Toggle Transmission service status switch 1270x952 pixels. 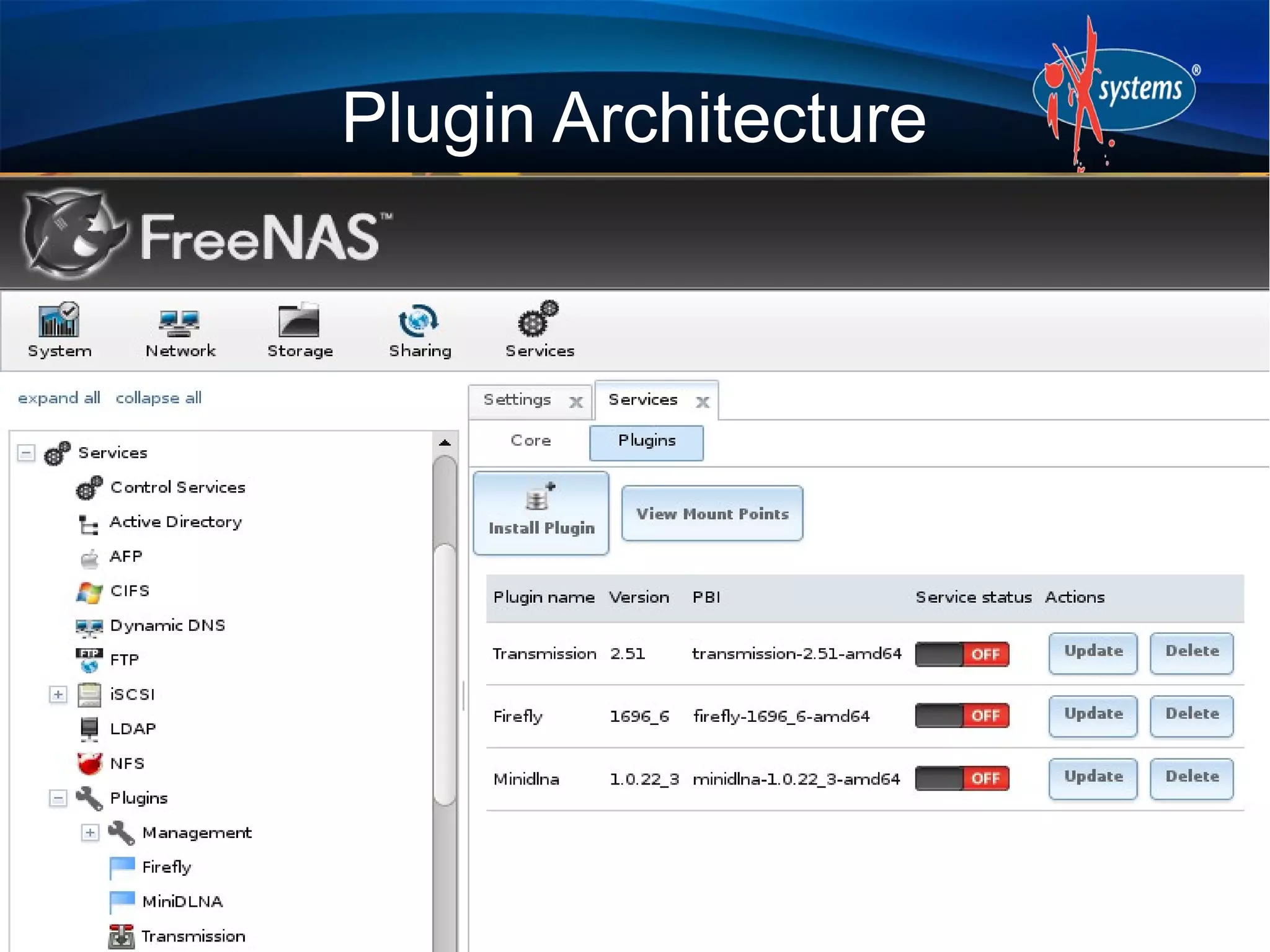962,654
